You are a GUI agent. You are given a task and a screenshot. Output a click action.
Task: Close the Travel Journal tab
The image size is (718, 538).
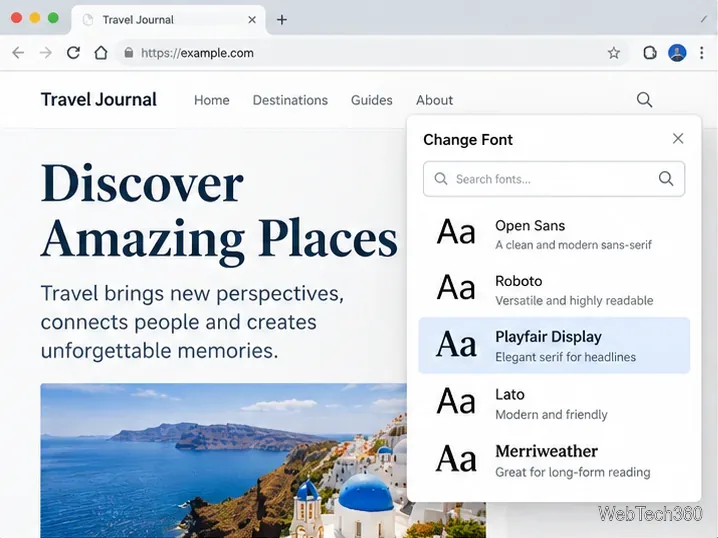tap(252, 20)
